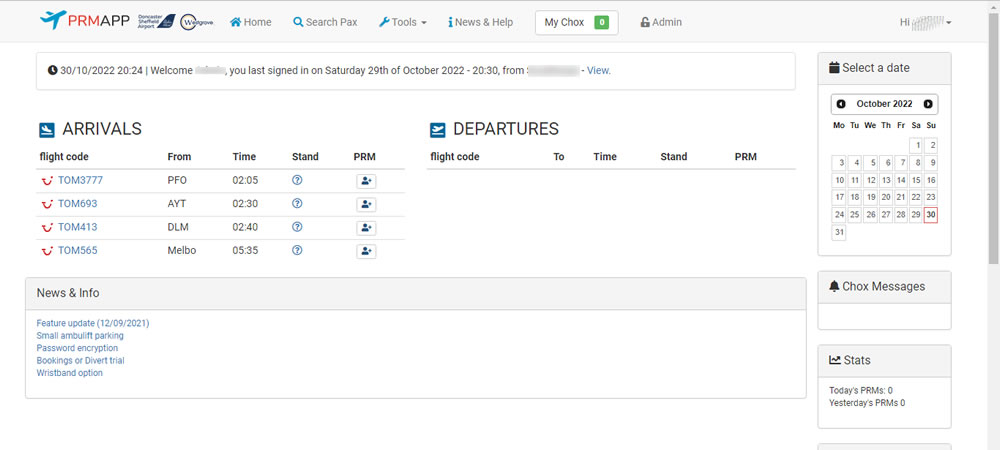Open flight TOM693 details
This screenshot has width=1000, height=450.
(78, 204)
